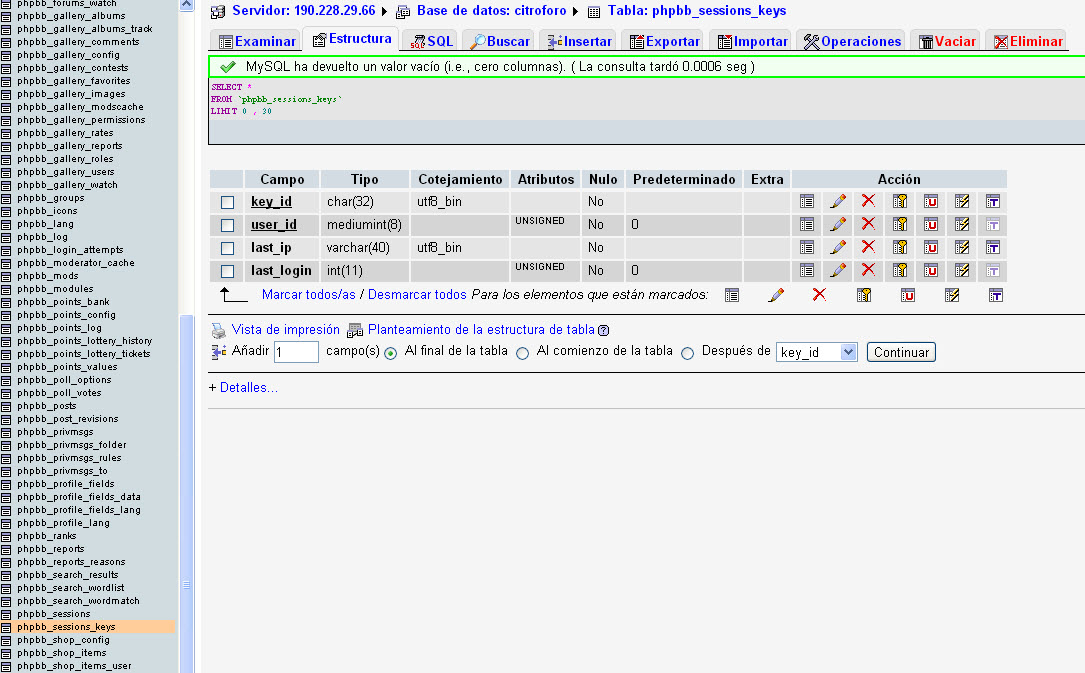Click primary key icon for last_ip row
1085x673 pixels.
tap(900, 247)
